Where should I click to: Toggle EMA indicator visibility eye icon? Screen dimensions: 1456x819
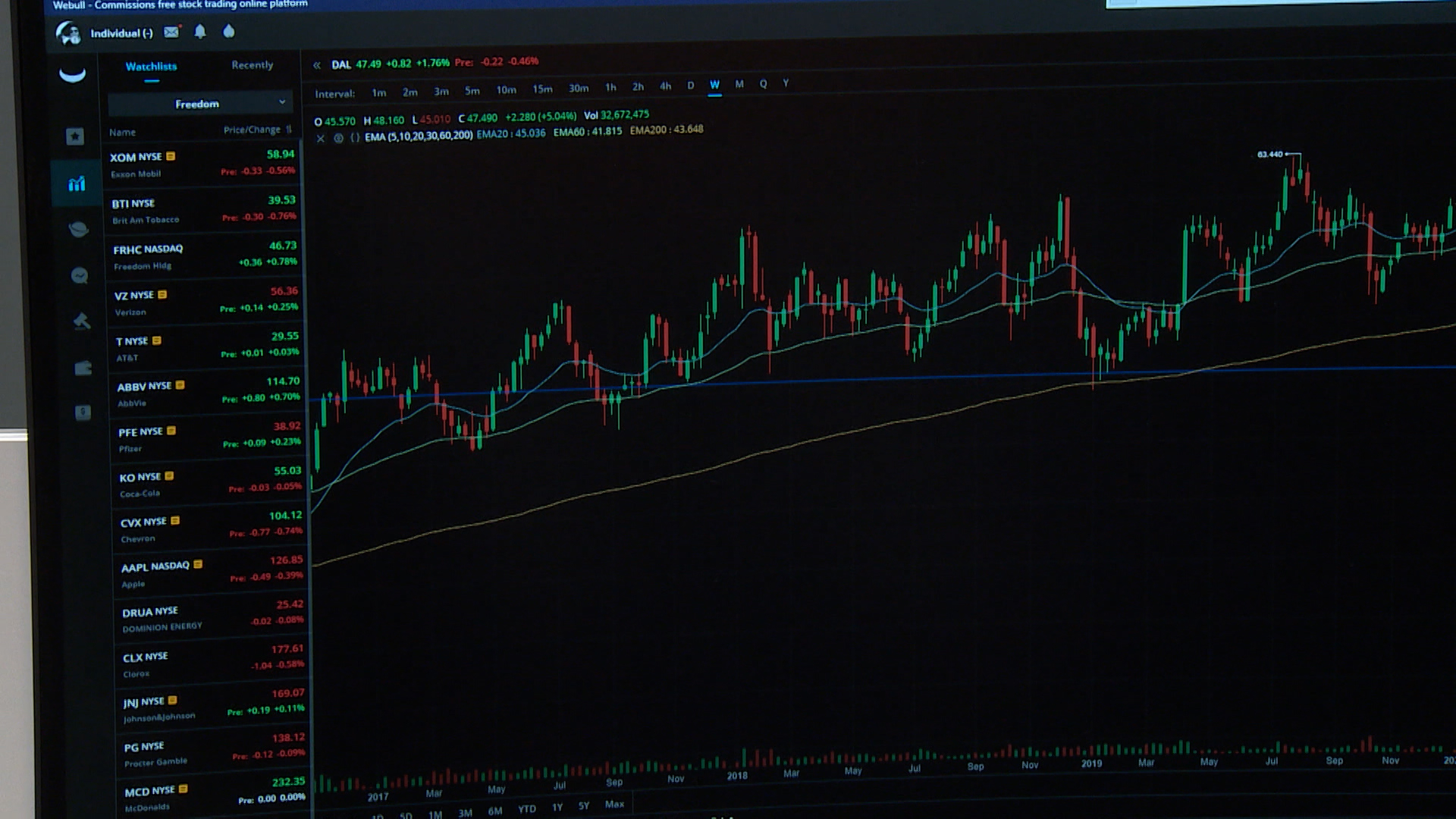pyautogui.click(x=338, y=138)
